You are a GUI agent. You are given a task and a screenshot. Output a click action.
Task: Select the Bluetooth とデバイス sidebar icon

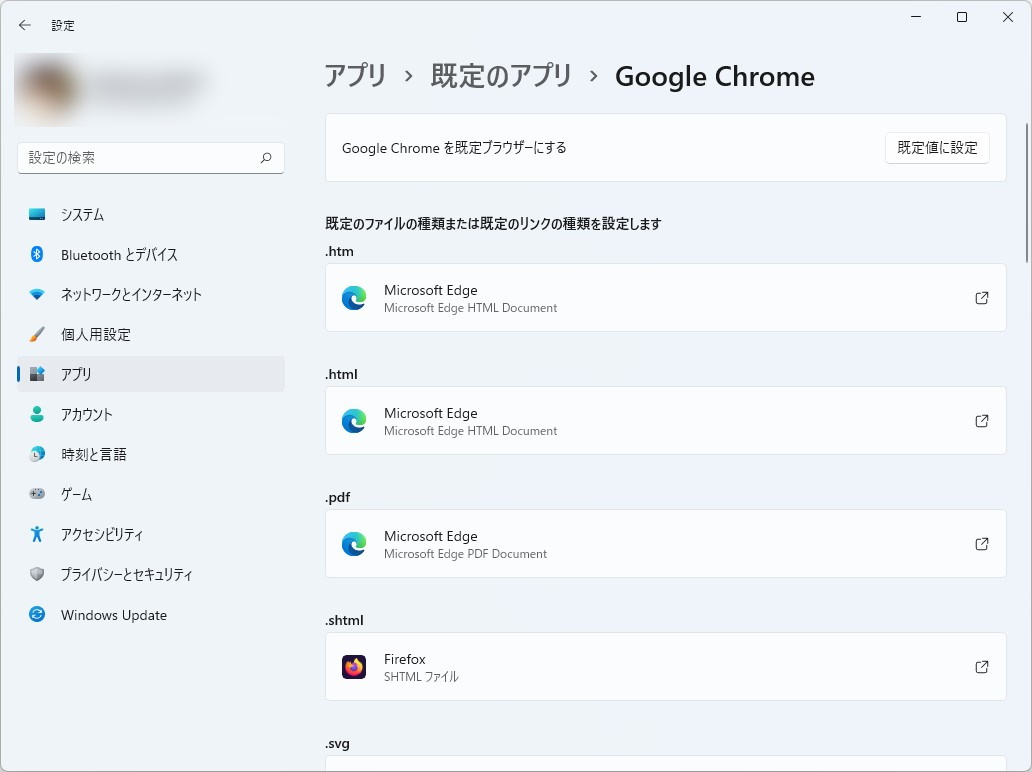point(35,254)
